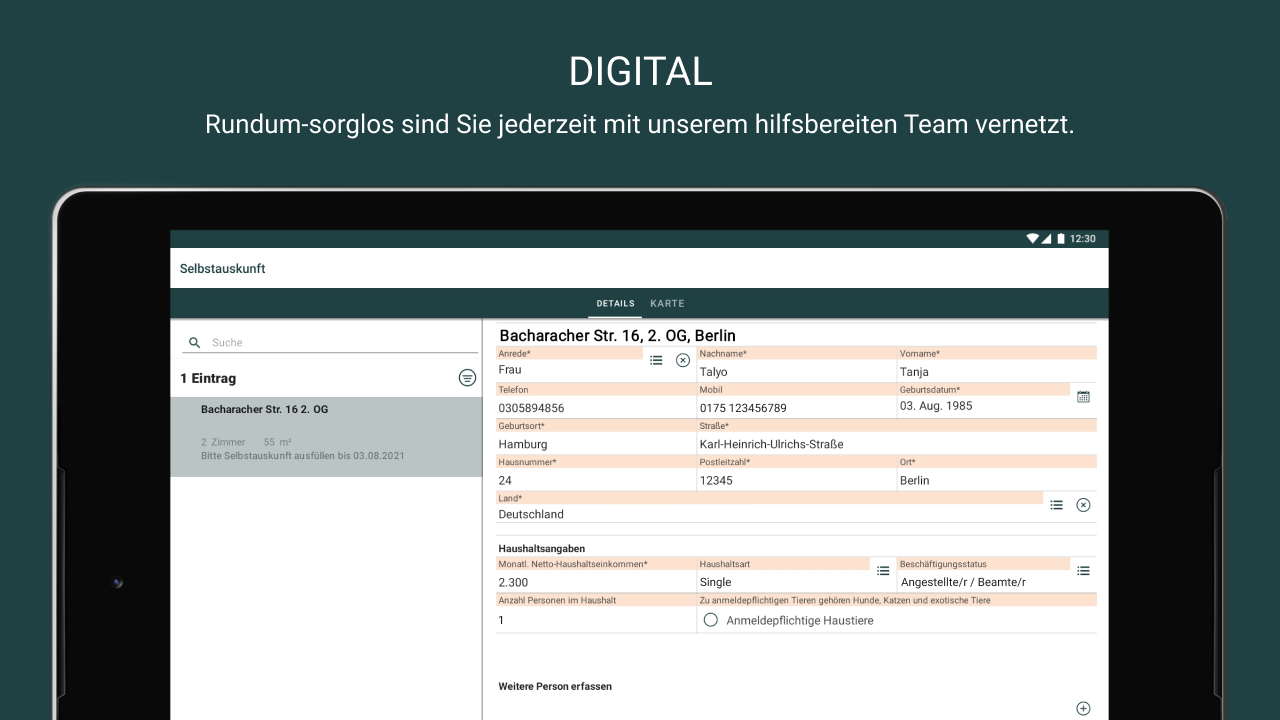1280x720 pixels.
Task: Open the filter icon beside 1 Eintrag
Action: coord(467,377)
